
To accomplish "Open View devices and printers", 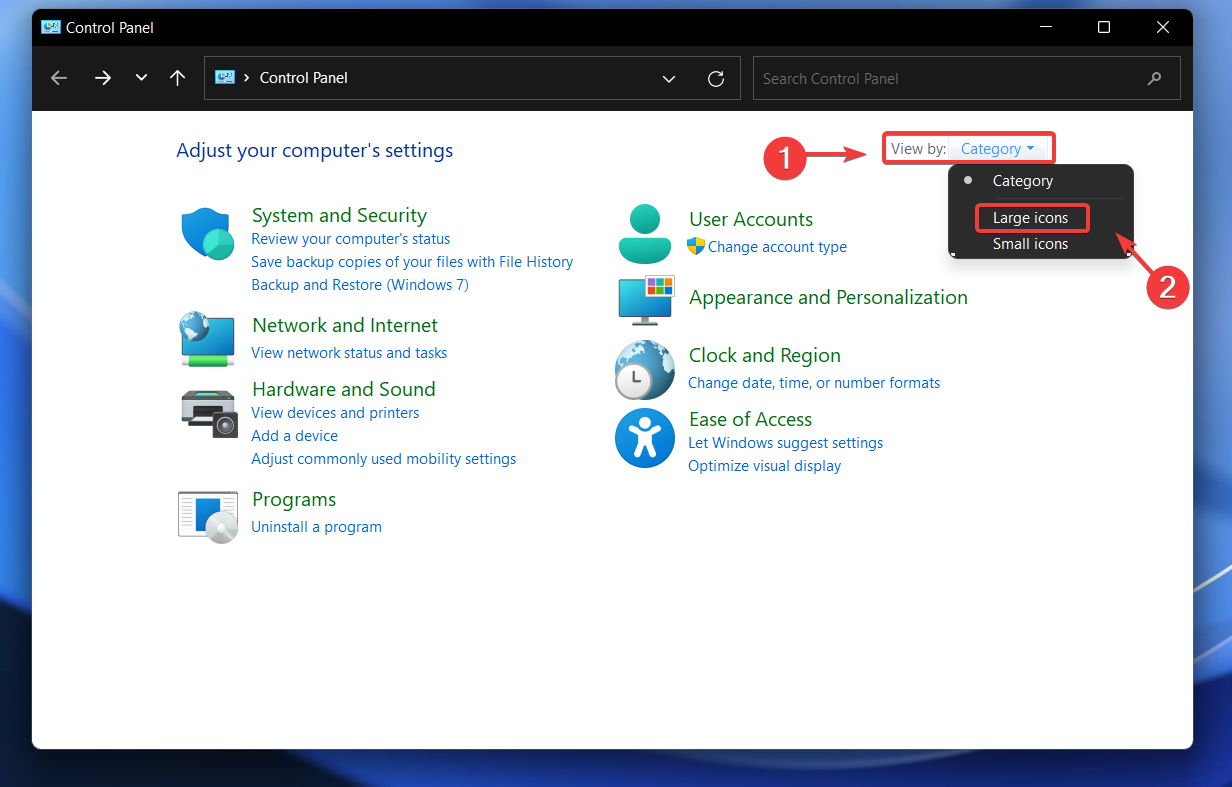I will [335, 412].
